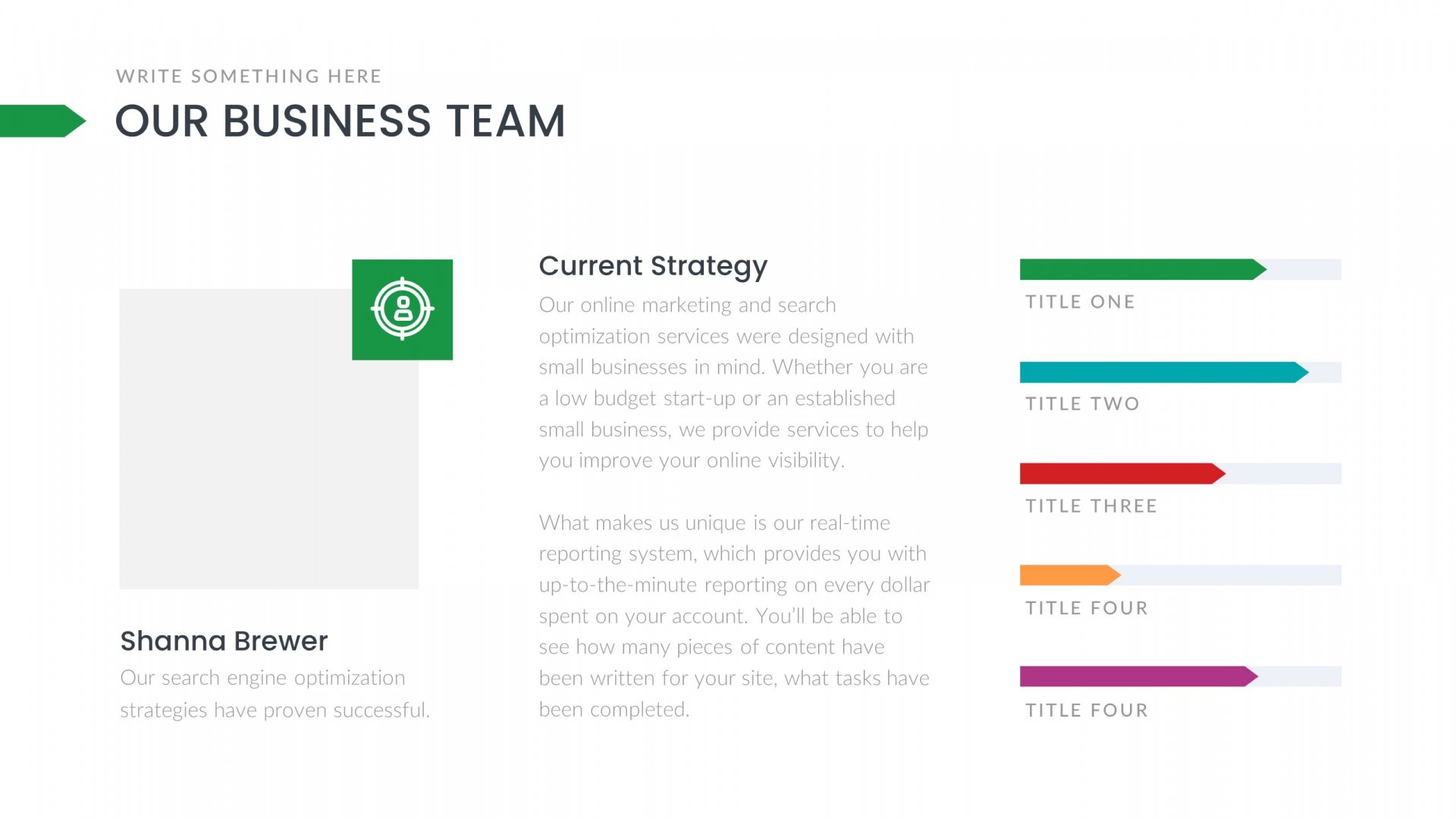Select the online marketing paragraph text
Viewport: 1456px width, 819px height.
(733, 383)
